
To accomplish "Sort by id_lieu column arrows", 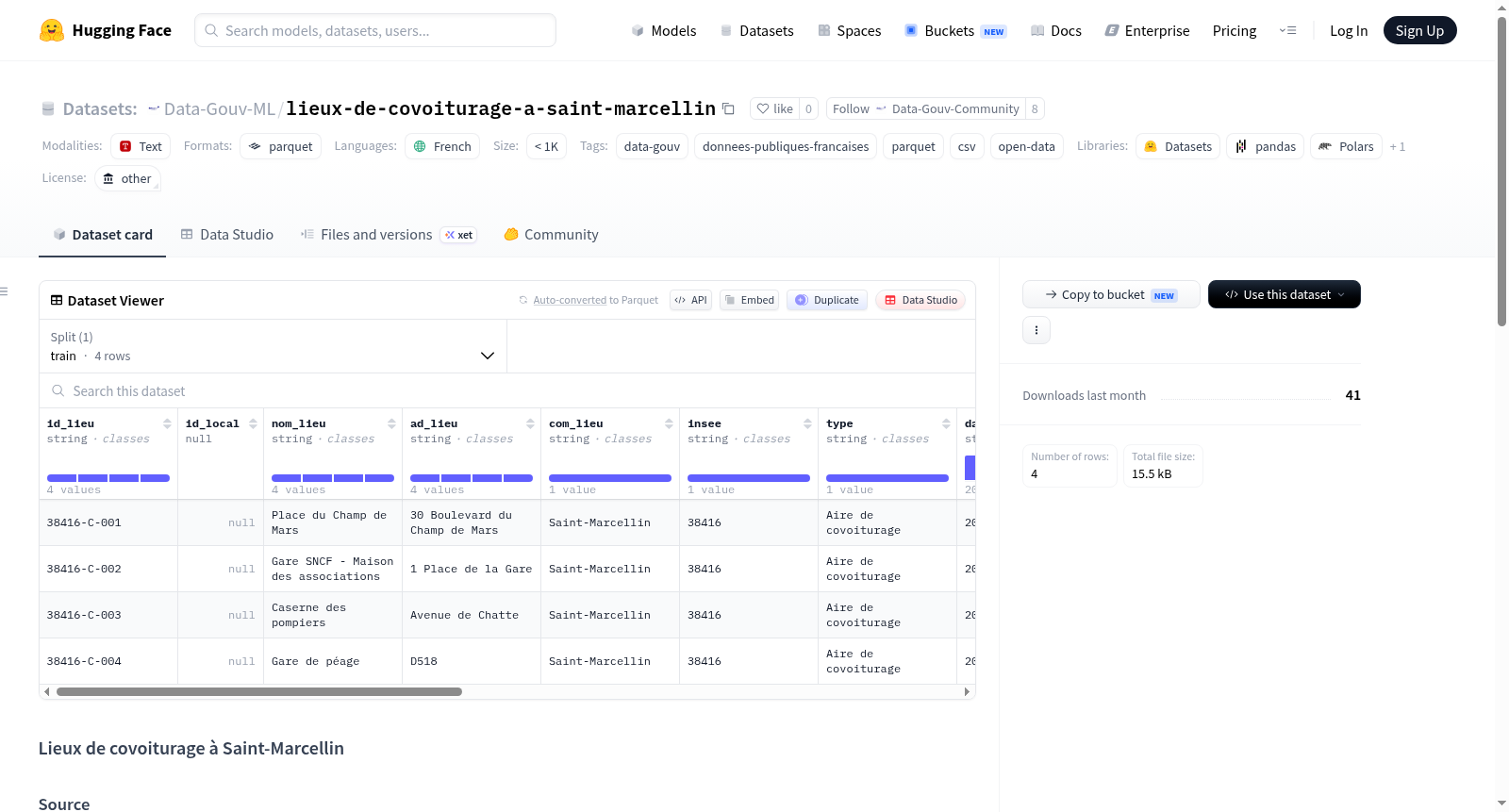I will (167, 423).
